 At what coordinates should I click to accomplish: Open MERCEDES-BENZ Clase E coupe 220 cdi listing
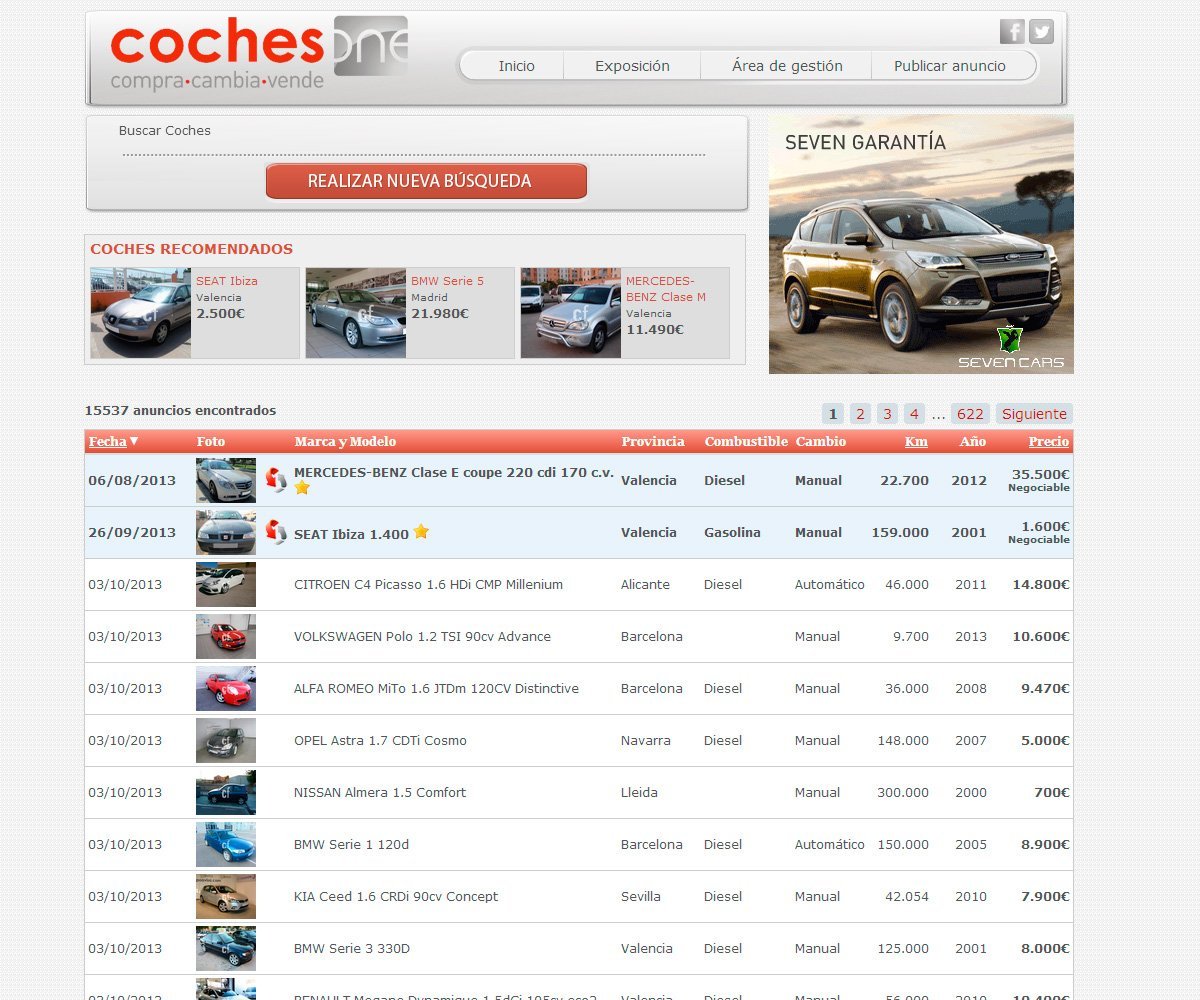tap(454, 472)
